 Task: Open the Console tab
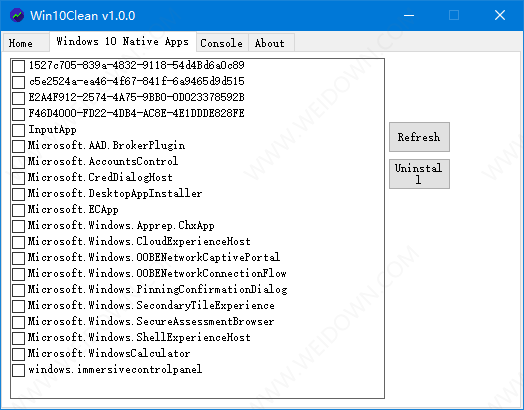pyautogui.click(x=222, y=43)
